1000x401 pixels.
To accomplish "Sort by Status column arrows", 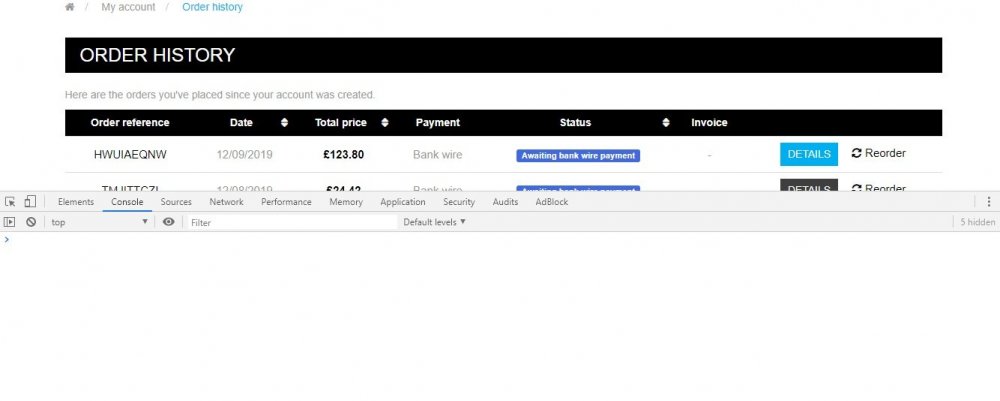I will point(666,122).
